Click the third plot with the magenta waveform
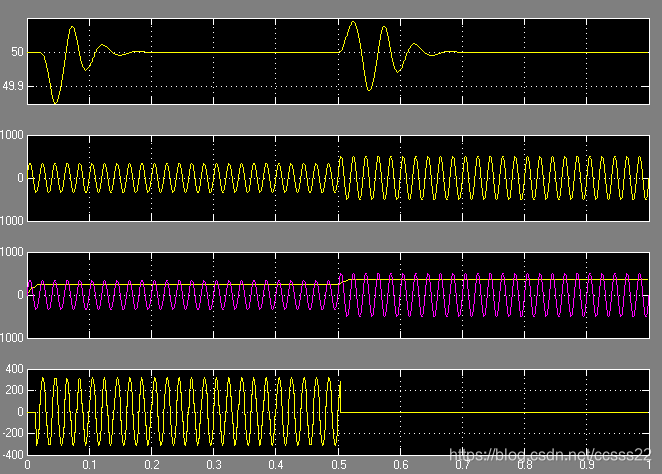 coord(338,295)
